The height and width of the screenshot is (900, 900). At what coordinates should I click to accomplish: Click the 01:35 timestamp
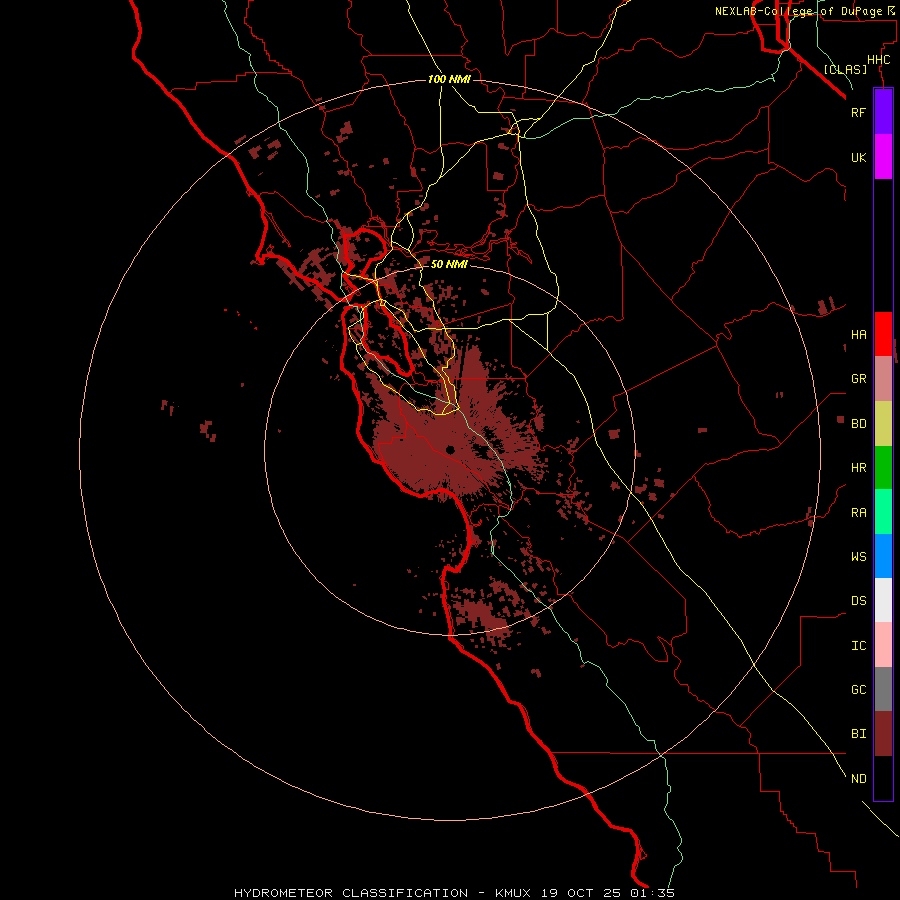pyautogui.click(x=653, y=893)
